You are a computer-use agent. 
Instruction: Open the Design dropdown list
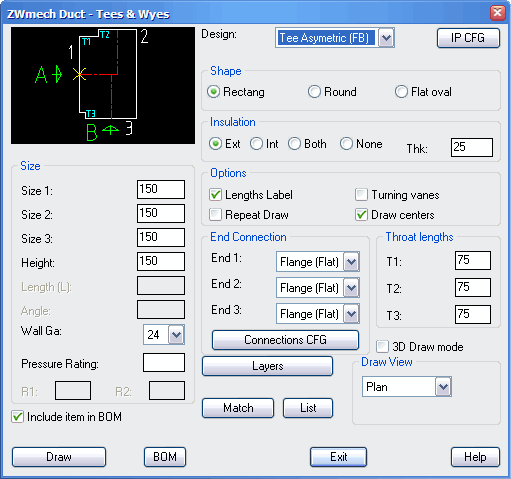tap(386, 38)
